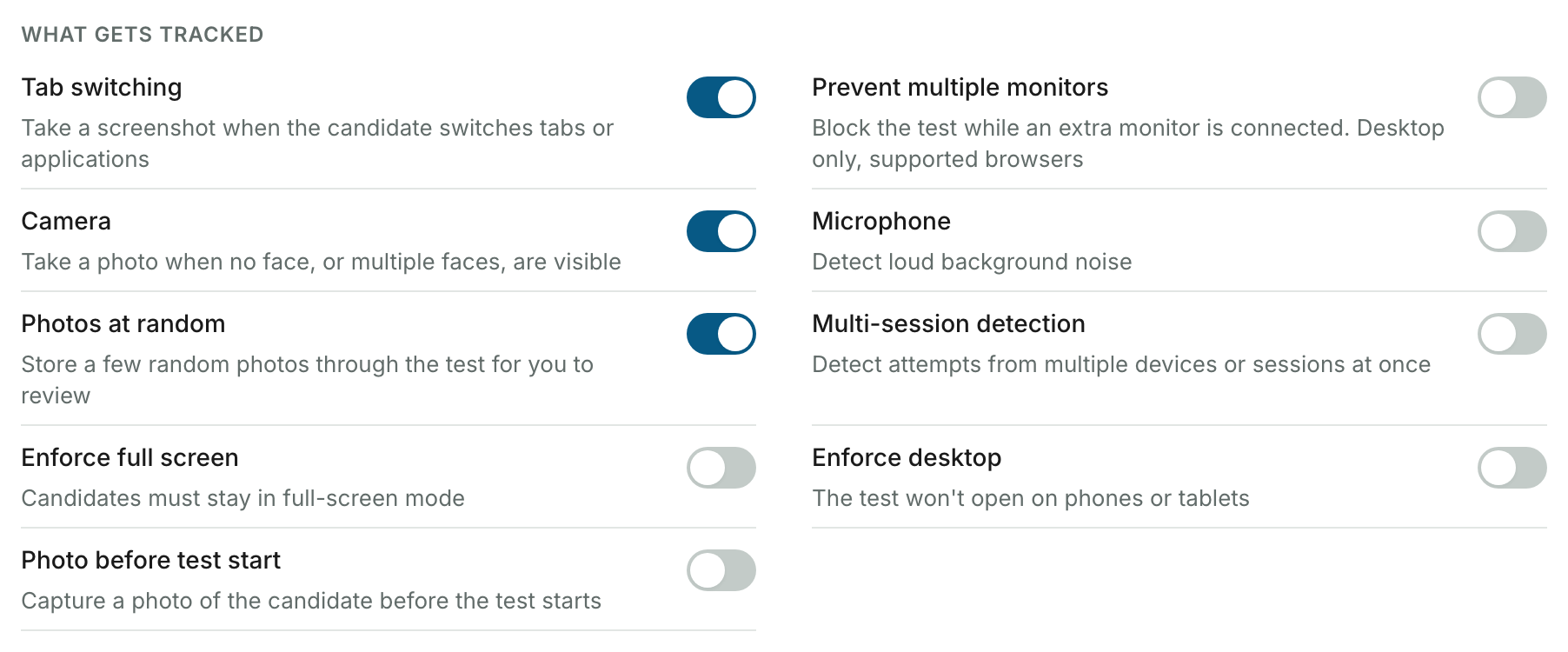Click the Photos at random heading
Screen dimensions: 1568x652
point(123,324)
